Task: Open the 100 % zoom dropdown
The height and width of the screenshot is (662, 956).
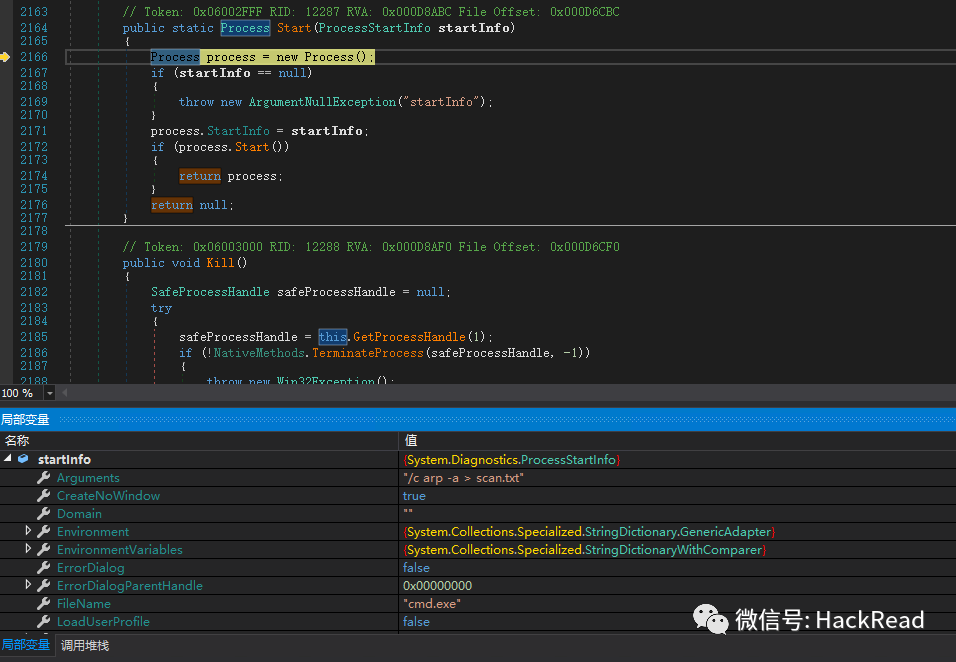Action: coord(49,393)
